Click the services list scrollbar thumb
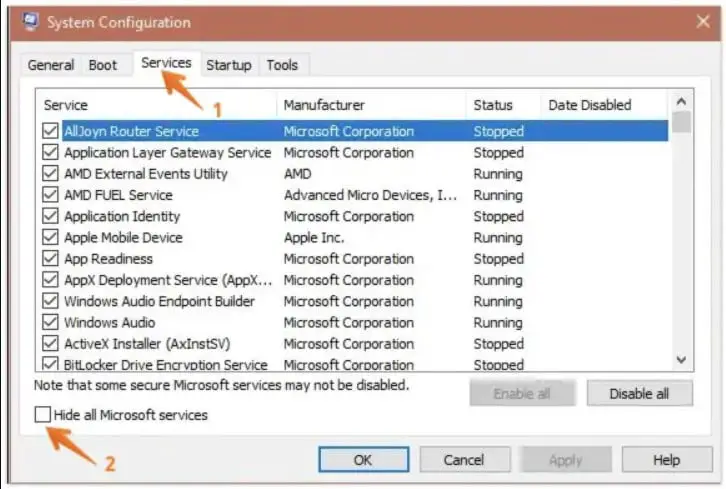The width and height of the screenshot is (726, 489). [x=681, y=122]
